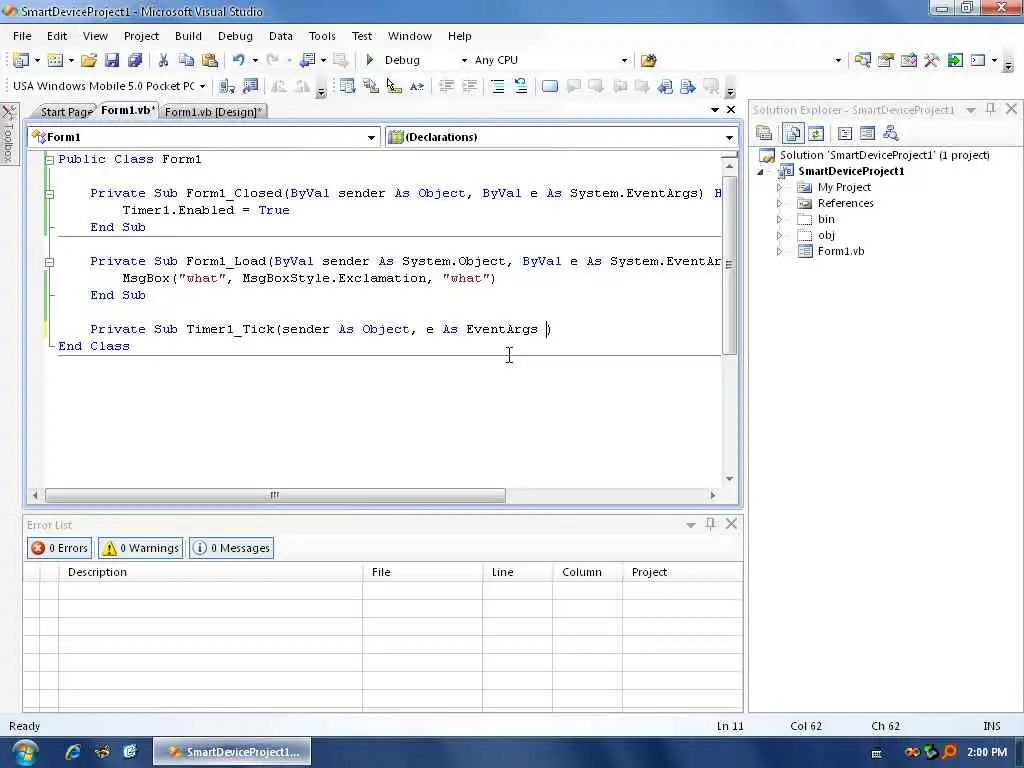Open the Form1 class dropdown
The width and height of the screenshot is (1024, 768).
pyautogui.click(x=371, y=137)
